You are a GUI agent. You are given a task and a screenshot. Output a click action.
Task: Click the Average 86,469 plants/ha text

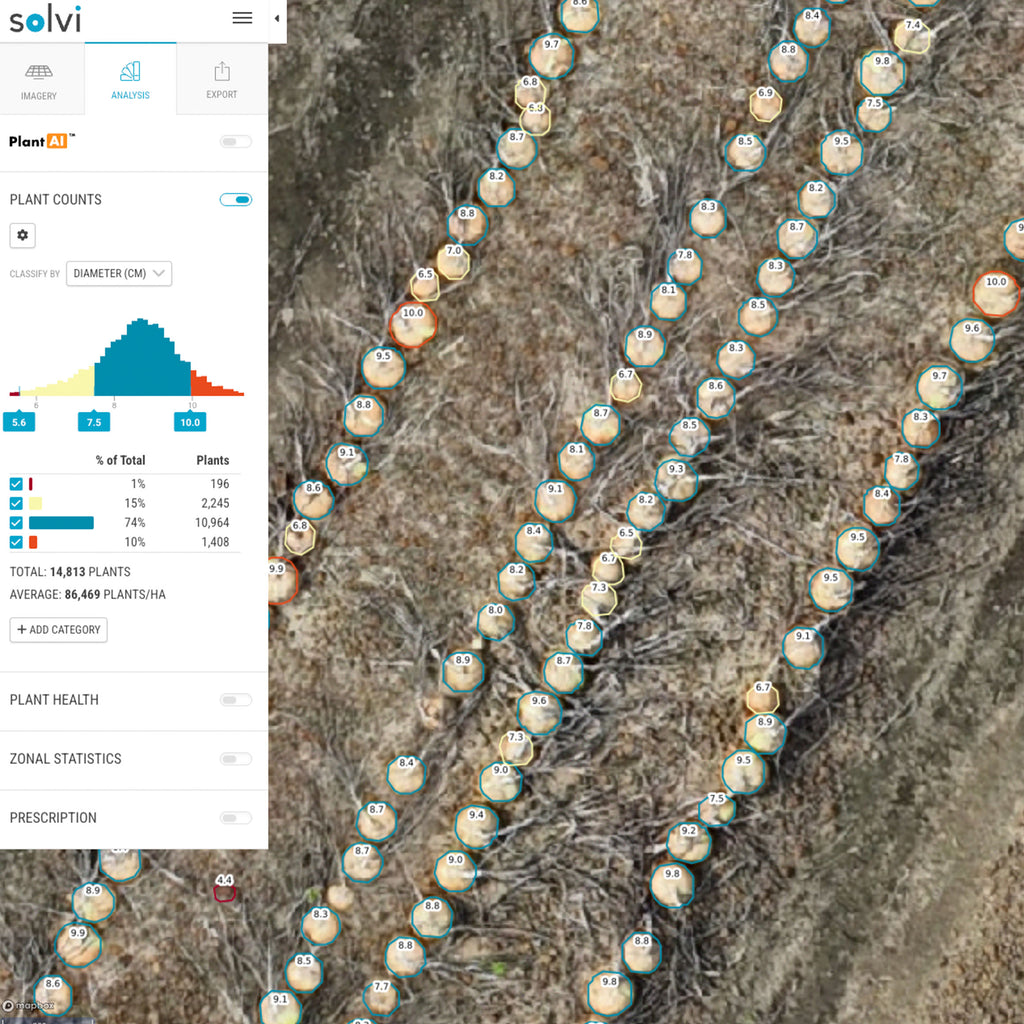[88, 595]
